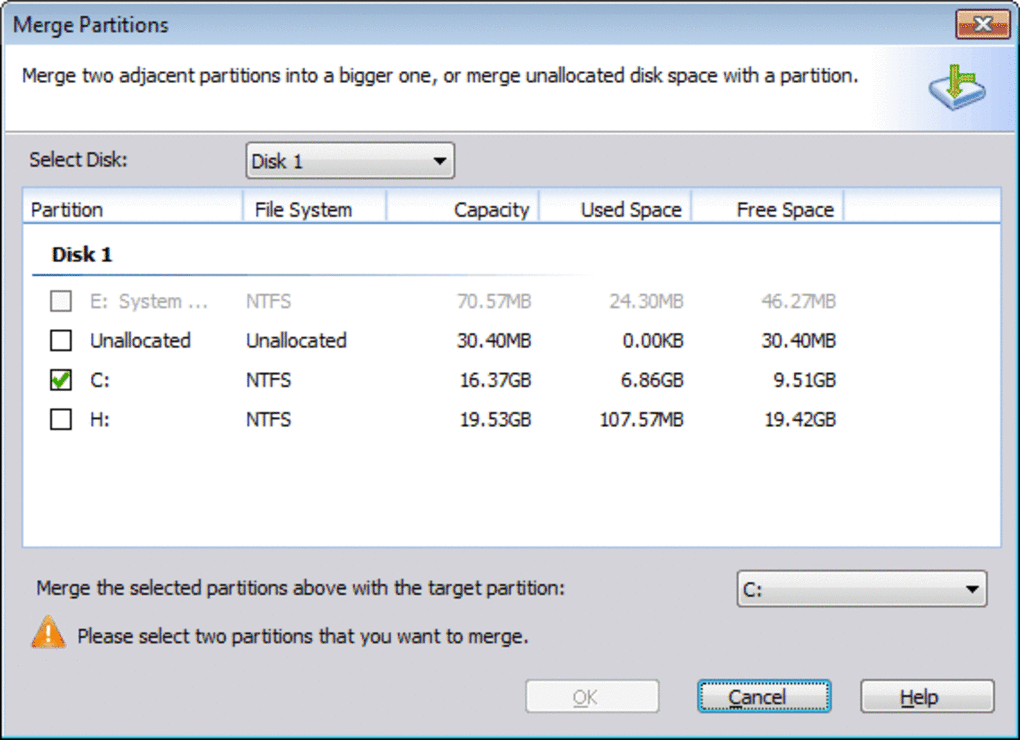Close the Merge Partitions dialog

[981, 24]
